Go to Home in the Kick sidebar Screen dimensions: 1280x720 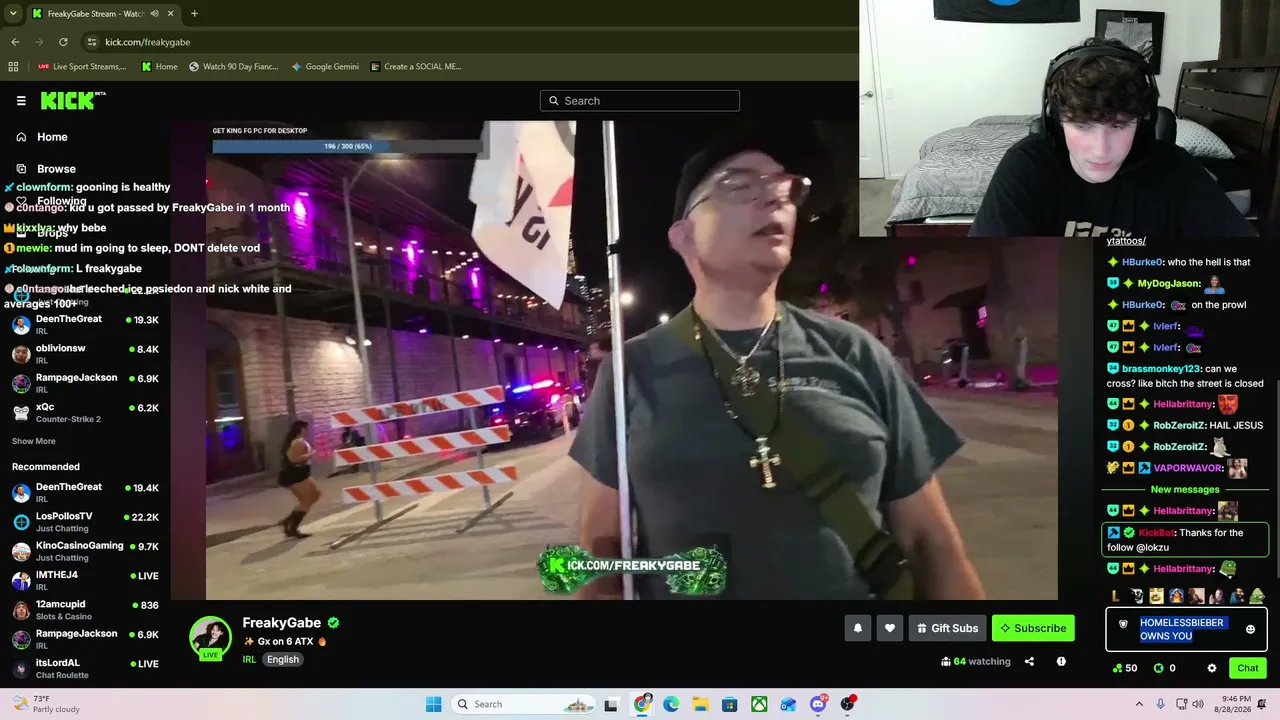(52, 137)
